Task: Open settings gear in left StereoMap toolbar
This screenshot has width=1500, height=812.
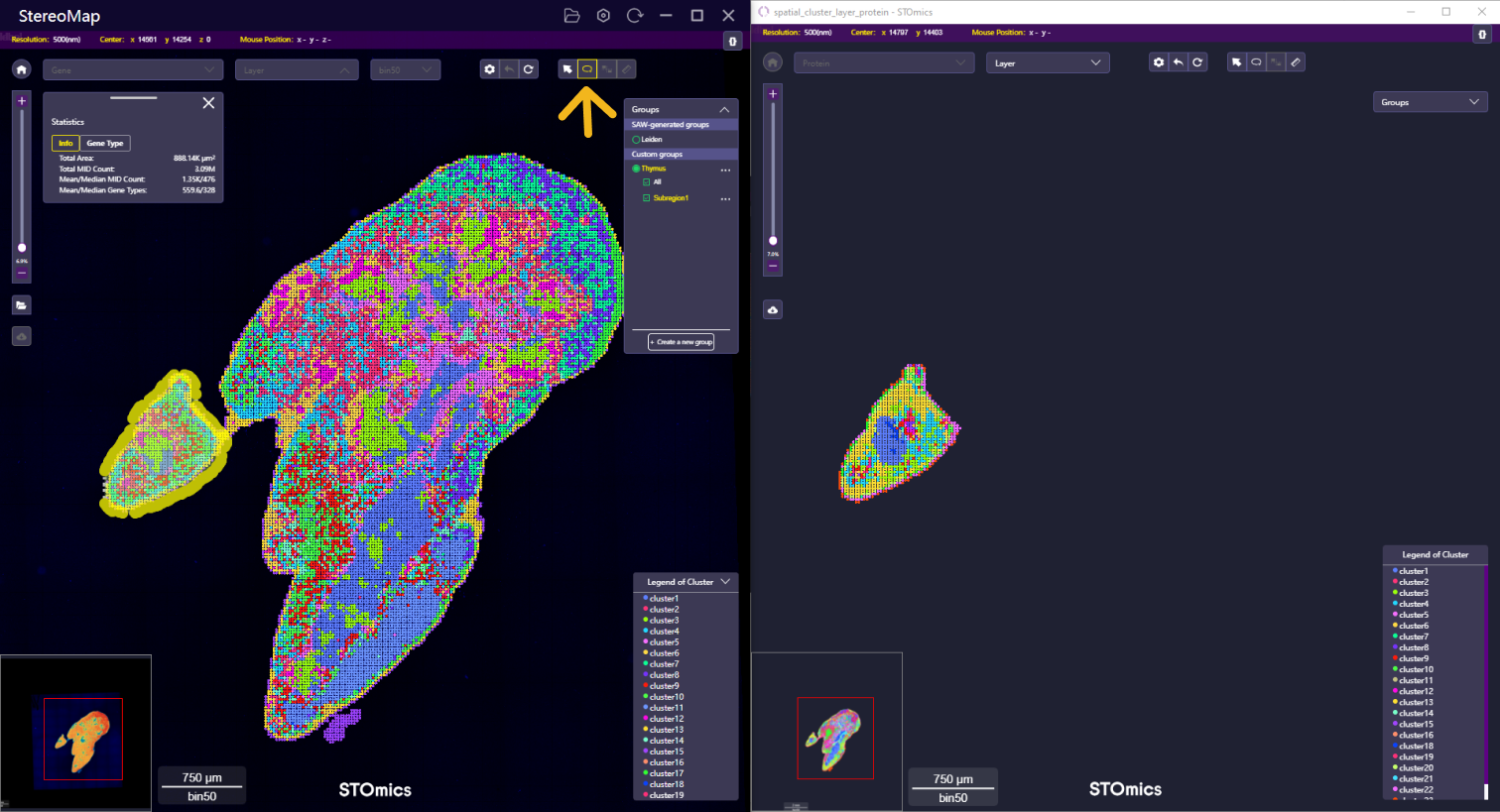Action: 489,69
